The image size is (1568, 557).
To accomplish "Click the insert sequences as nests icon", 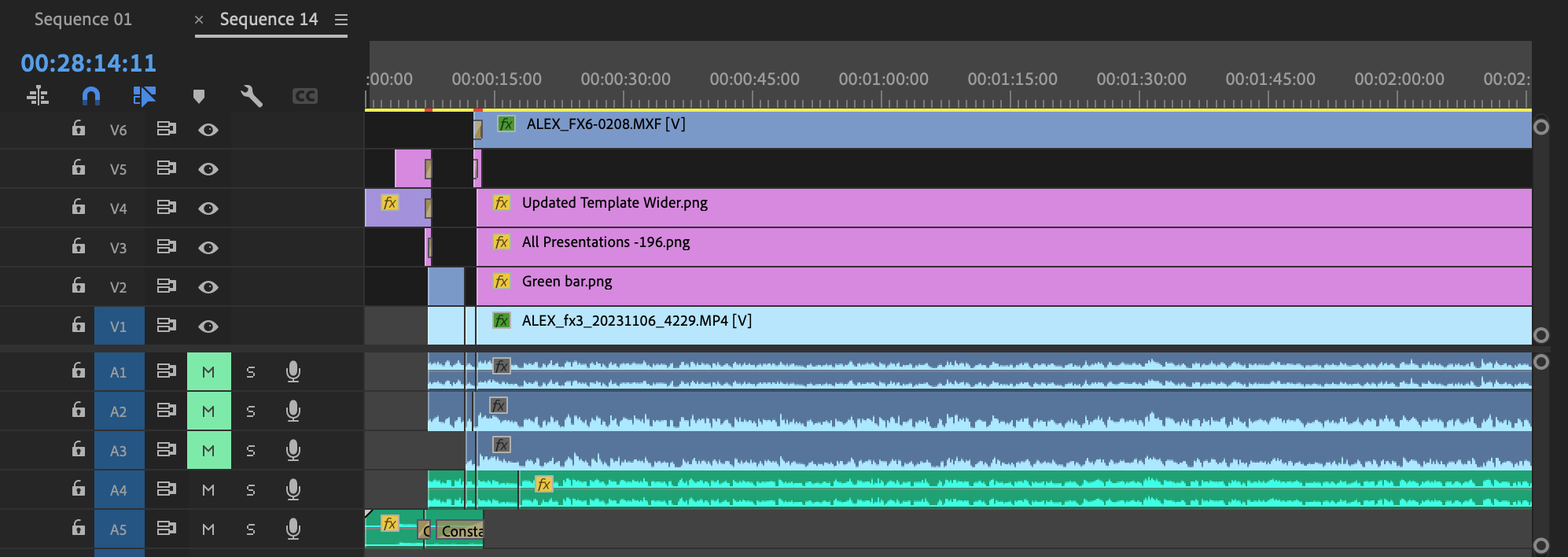I will tap(38, 96).
